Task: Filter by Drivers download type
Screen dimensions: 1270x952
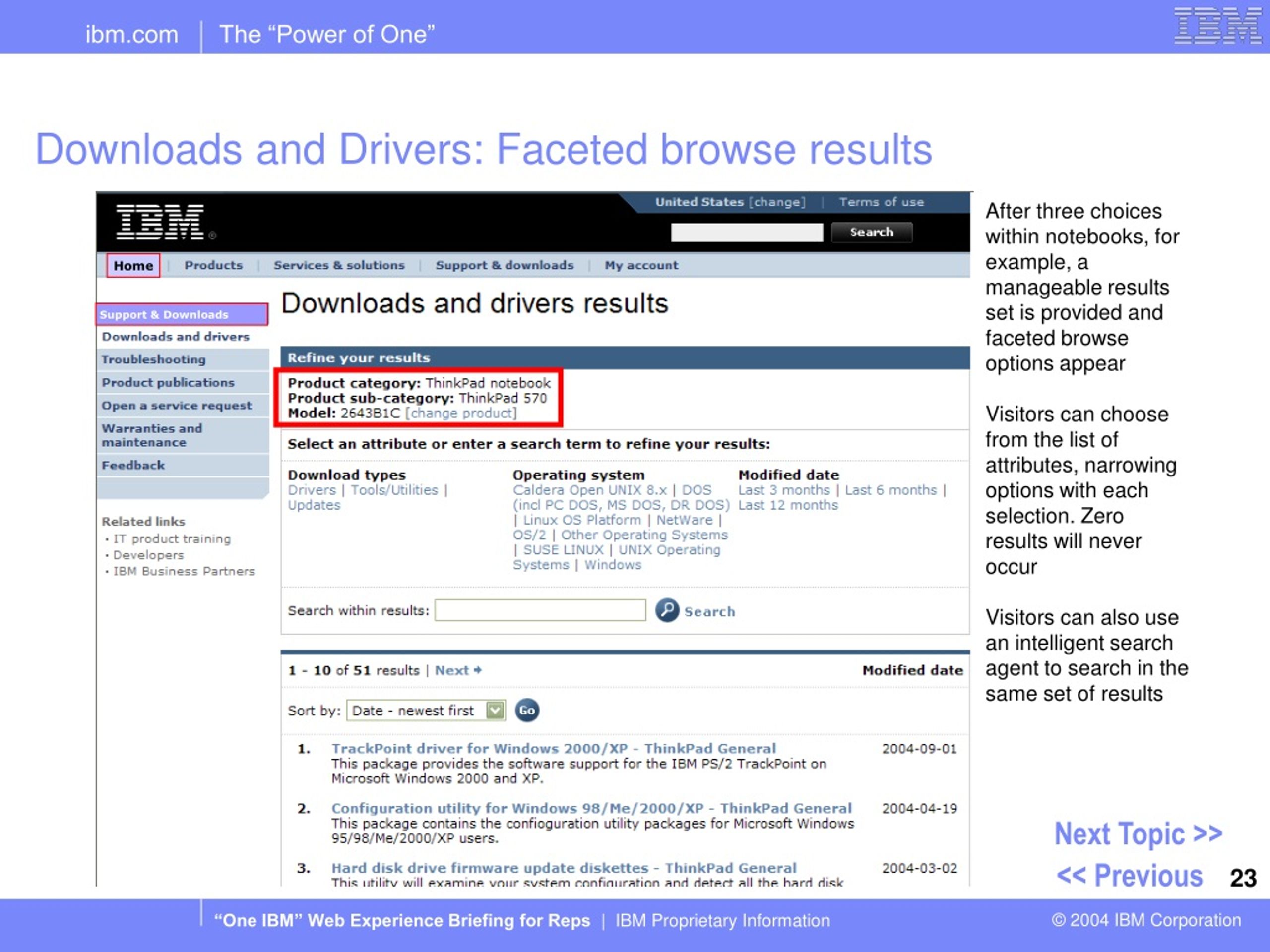Action: pyautogui.click(x=312, y=490)
